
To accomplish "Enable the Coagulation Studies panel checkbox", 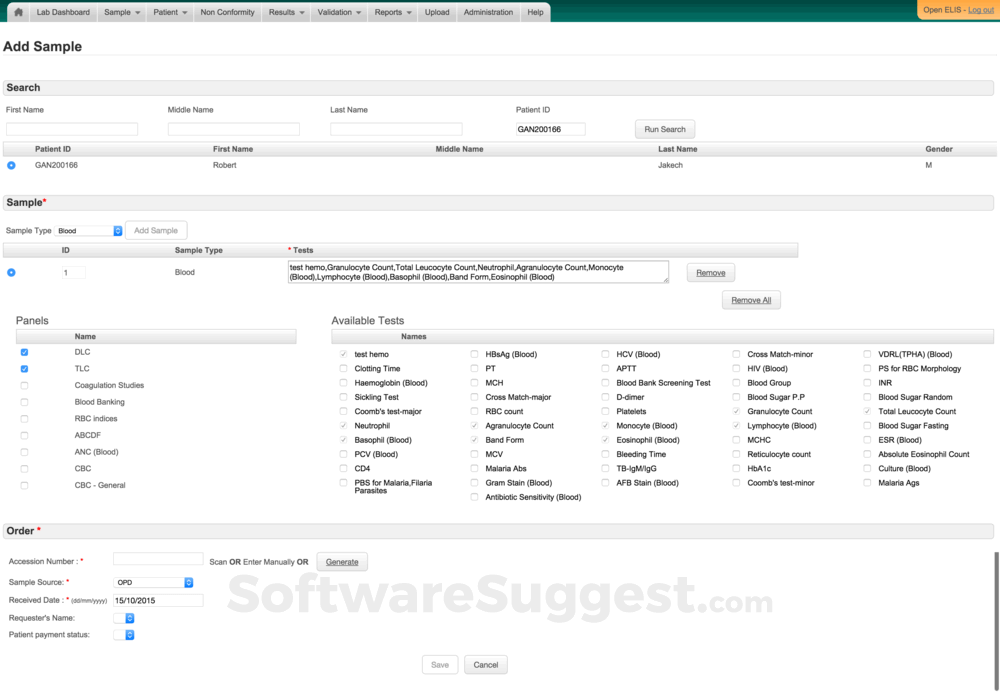I will 24,385.
